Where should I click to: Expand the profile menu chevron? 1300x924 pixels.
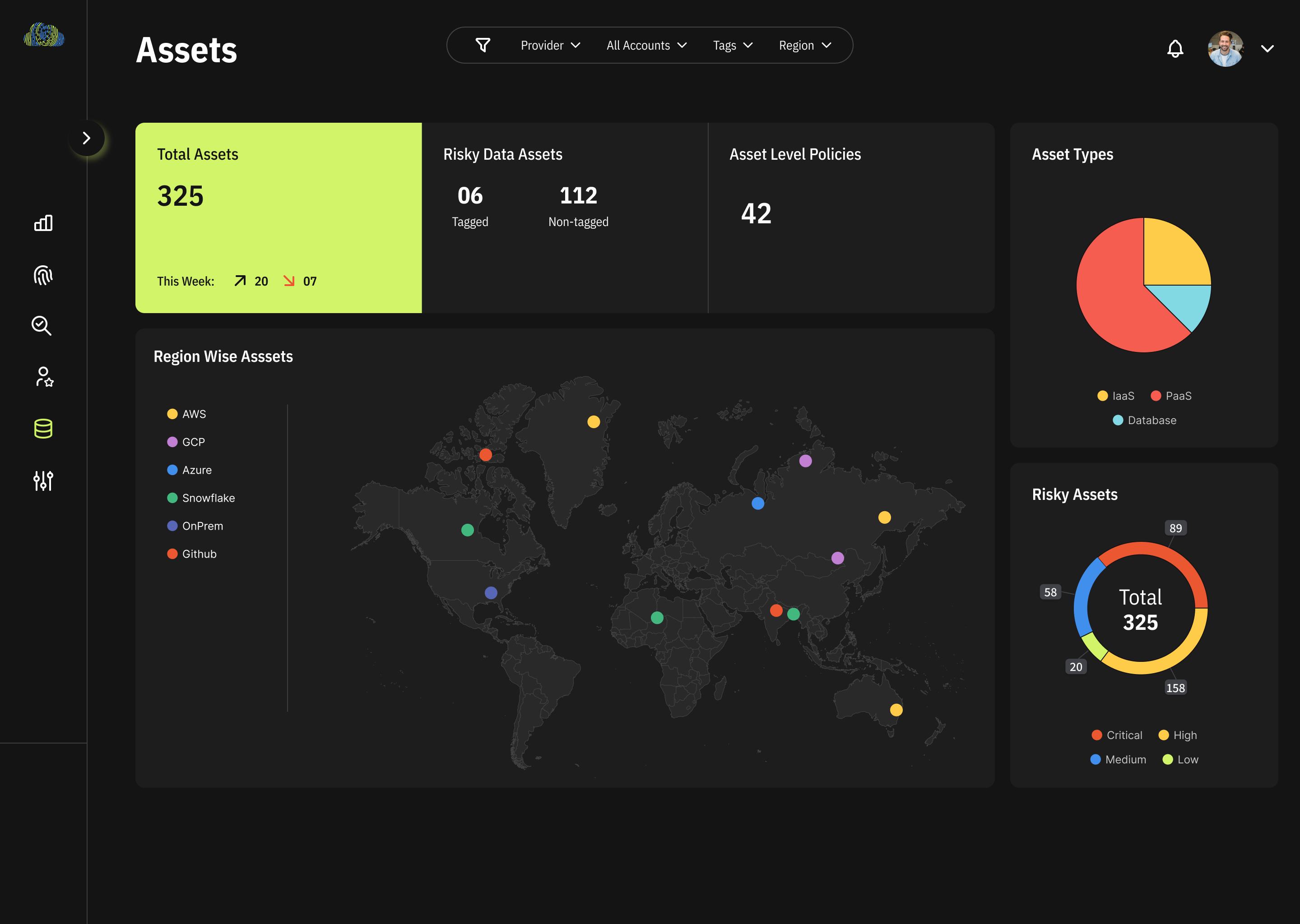point(1267,49)
